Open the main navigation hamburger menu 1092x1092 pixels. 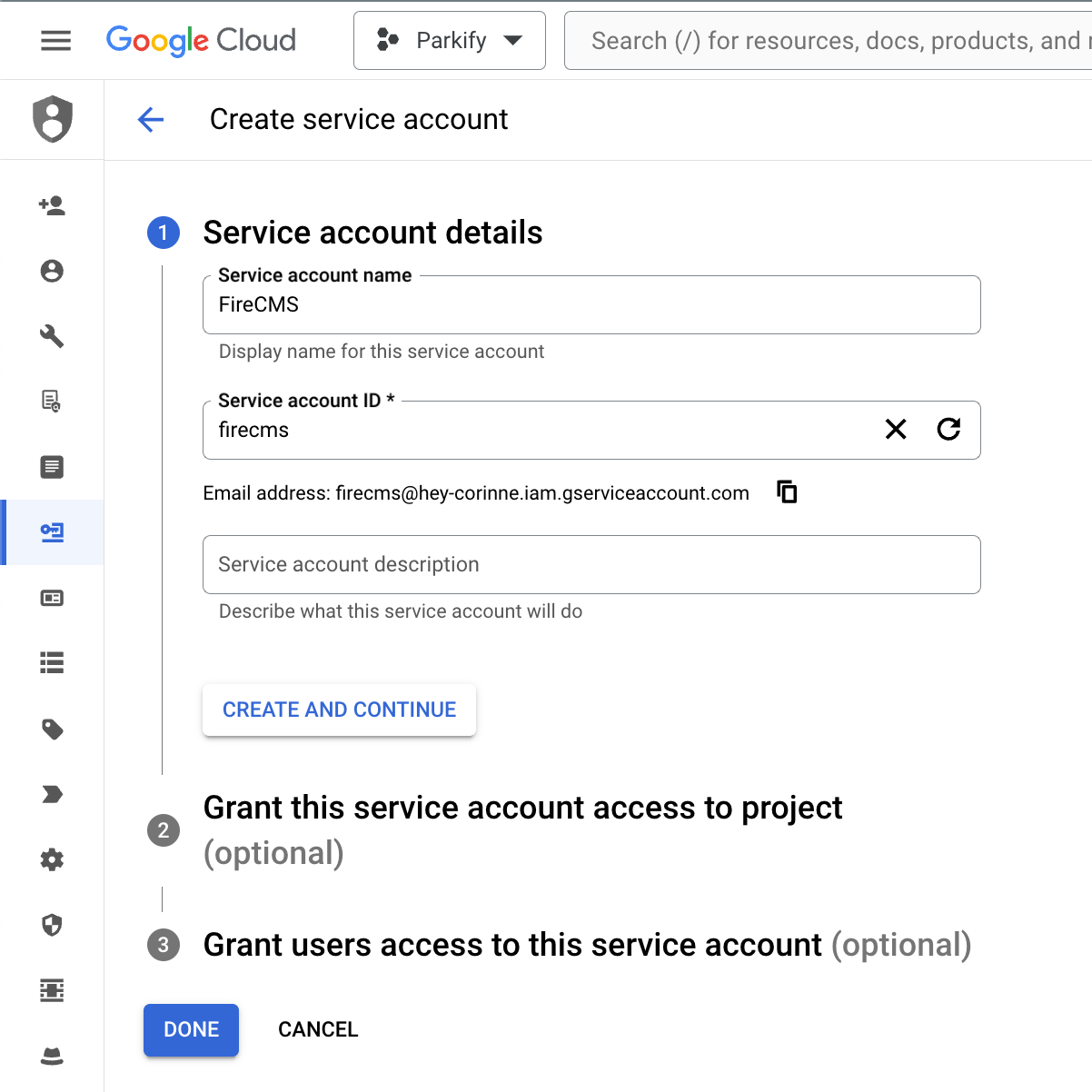[55, 40]
